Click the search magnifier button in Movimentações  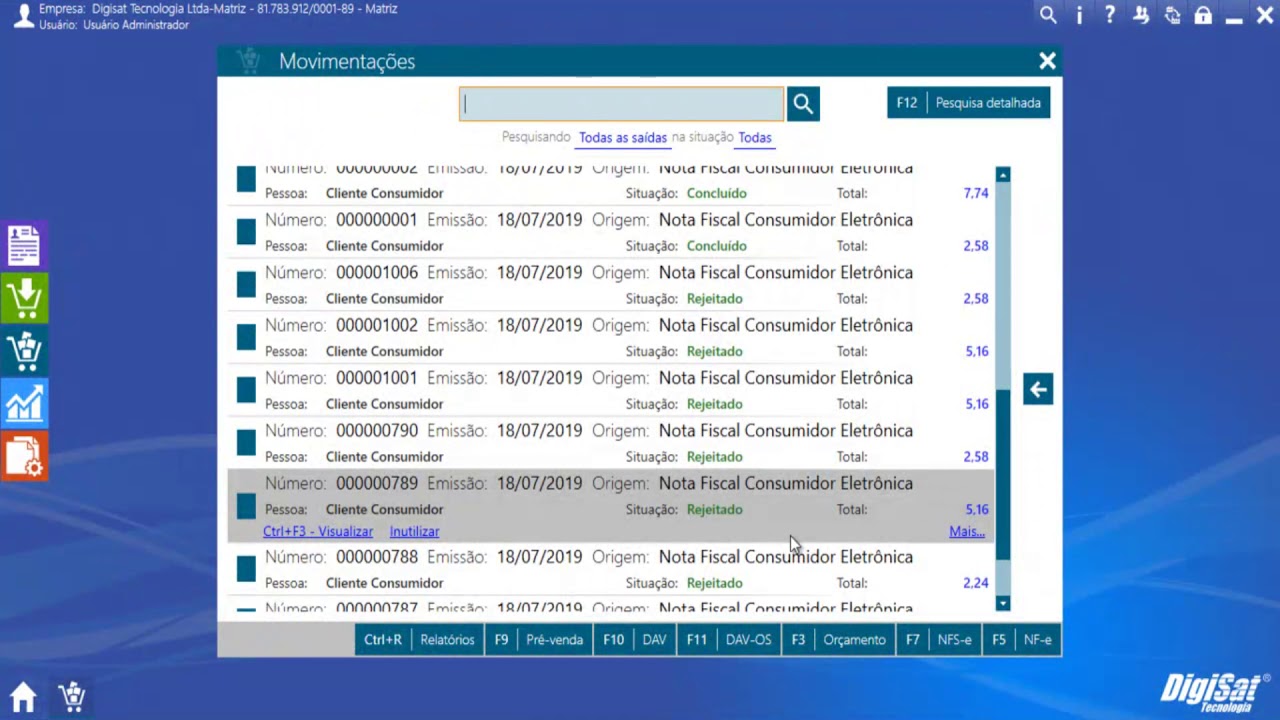pyautogui.click(x=803, y=103)
